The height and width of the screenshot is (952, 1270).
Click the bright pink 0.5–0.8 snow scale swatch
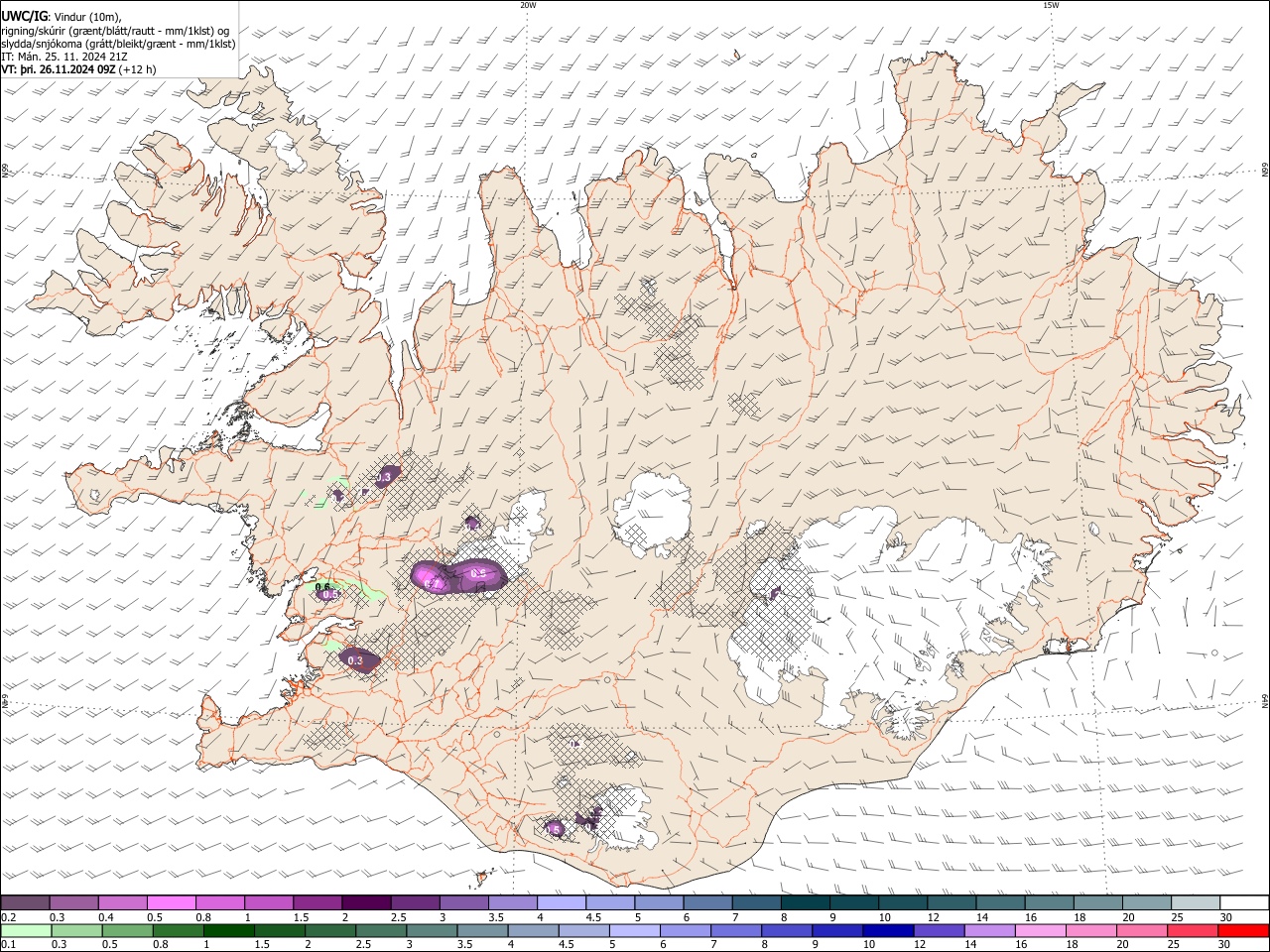tap(171, 902)
